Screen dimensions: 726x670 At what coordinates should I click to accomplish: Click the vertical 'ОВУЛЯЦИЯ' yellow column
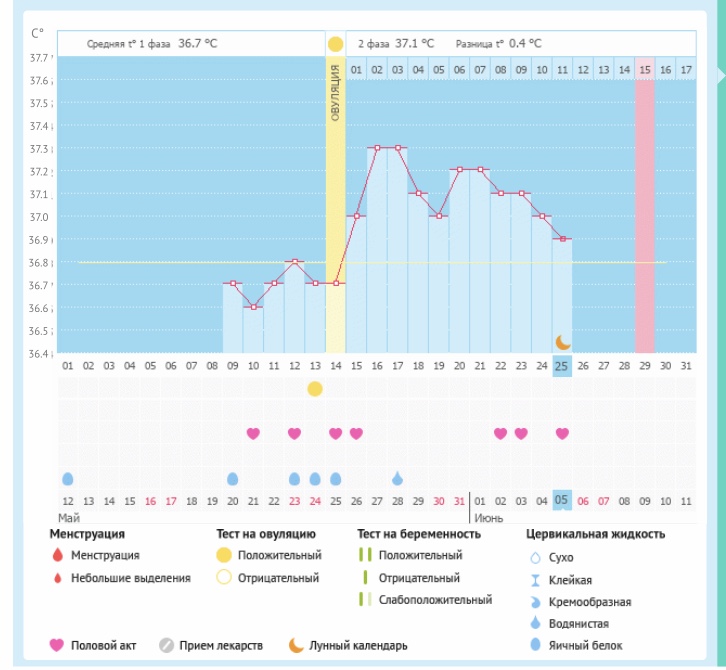(x=335, y=200)
